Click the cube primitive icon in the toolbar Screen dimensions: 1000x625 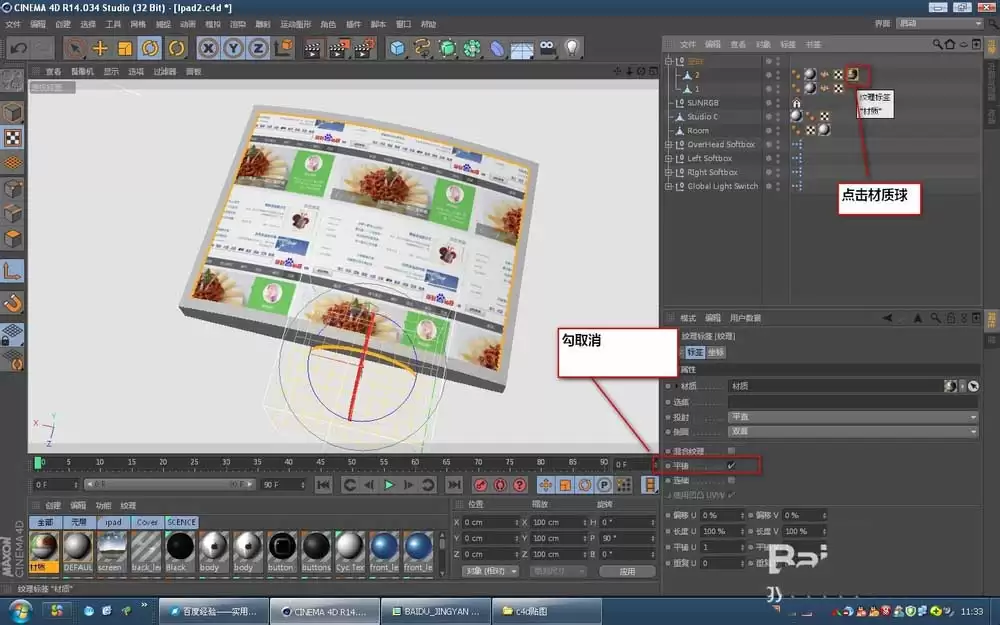(397, 48)
